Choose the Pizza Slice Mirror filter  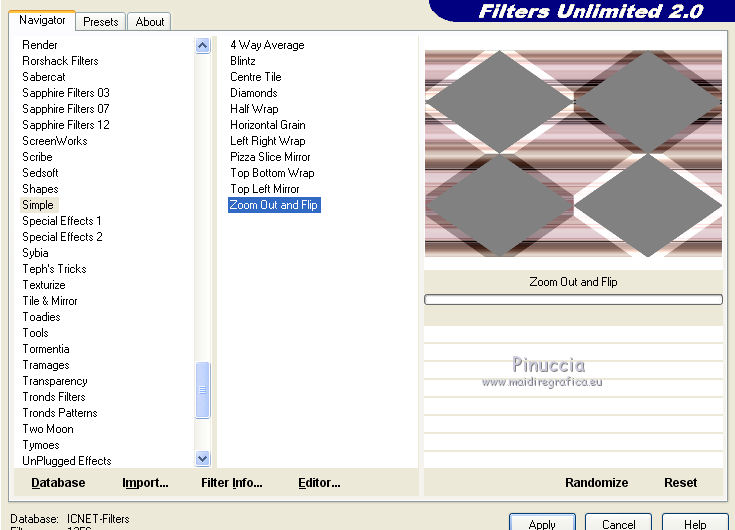tap(270, 157)
